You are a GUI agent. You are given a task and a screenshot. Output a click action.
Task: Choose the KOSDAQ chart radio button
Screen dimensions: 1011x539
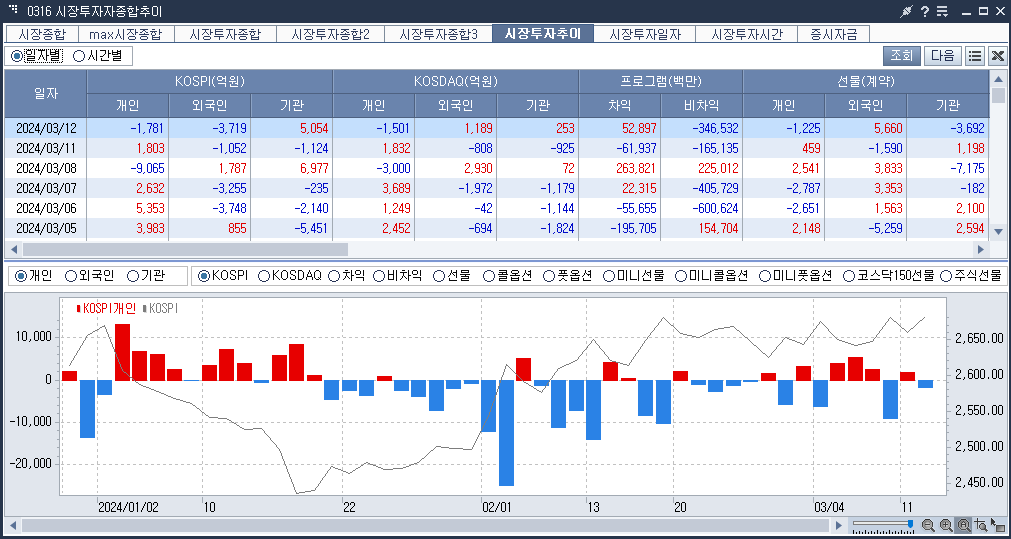click(290, 276)
